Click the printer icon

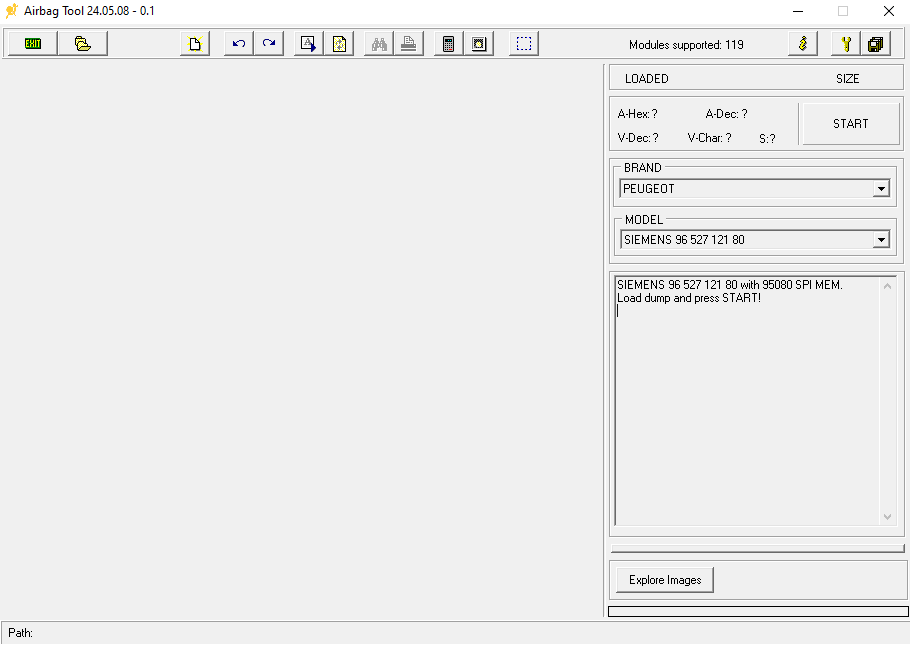409,44
